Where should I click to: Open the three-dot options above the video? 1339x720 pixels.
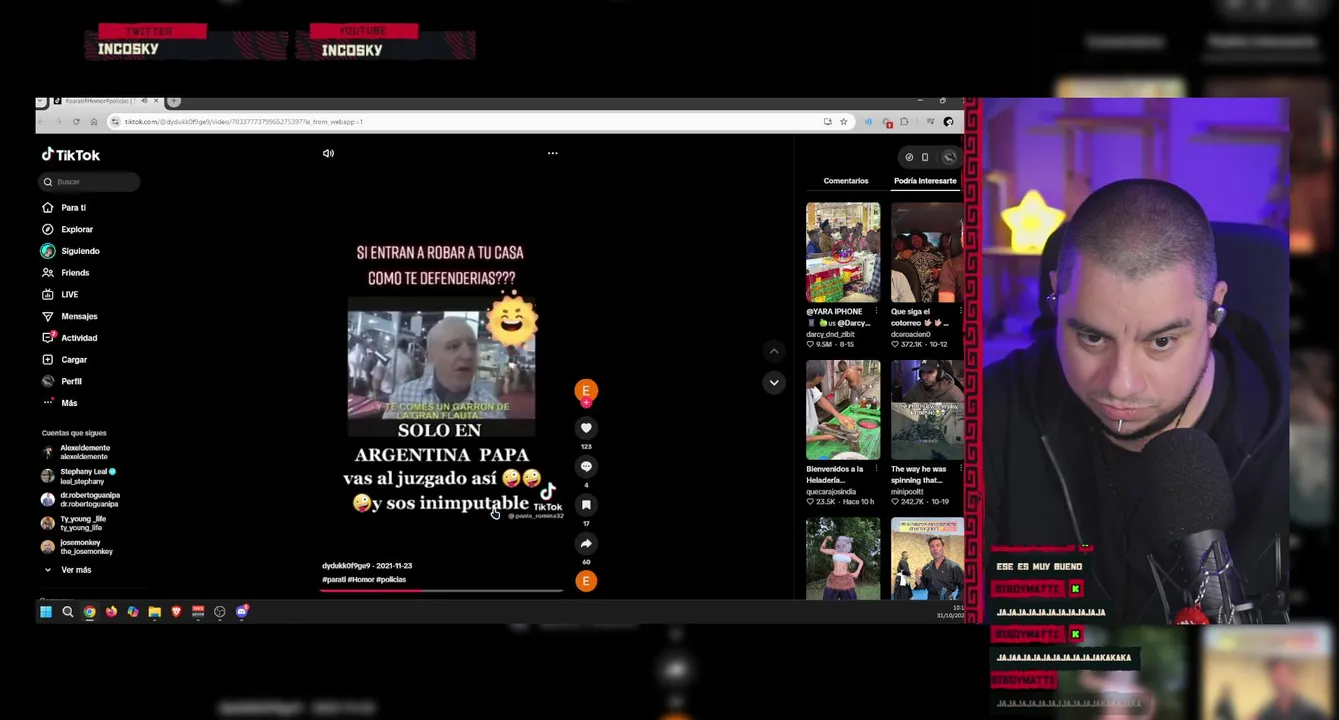pyautogui.click(x=552, y=153)
